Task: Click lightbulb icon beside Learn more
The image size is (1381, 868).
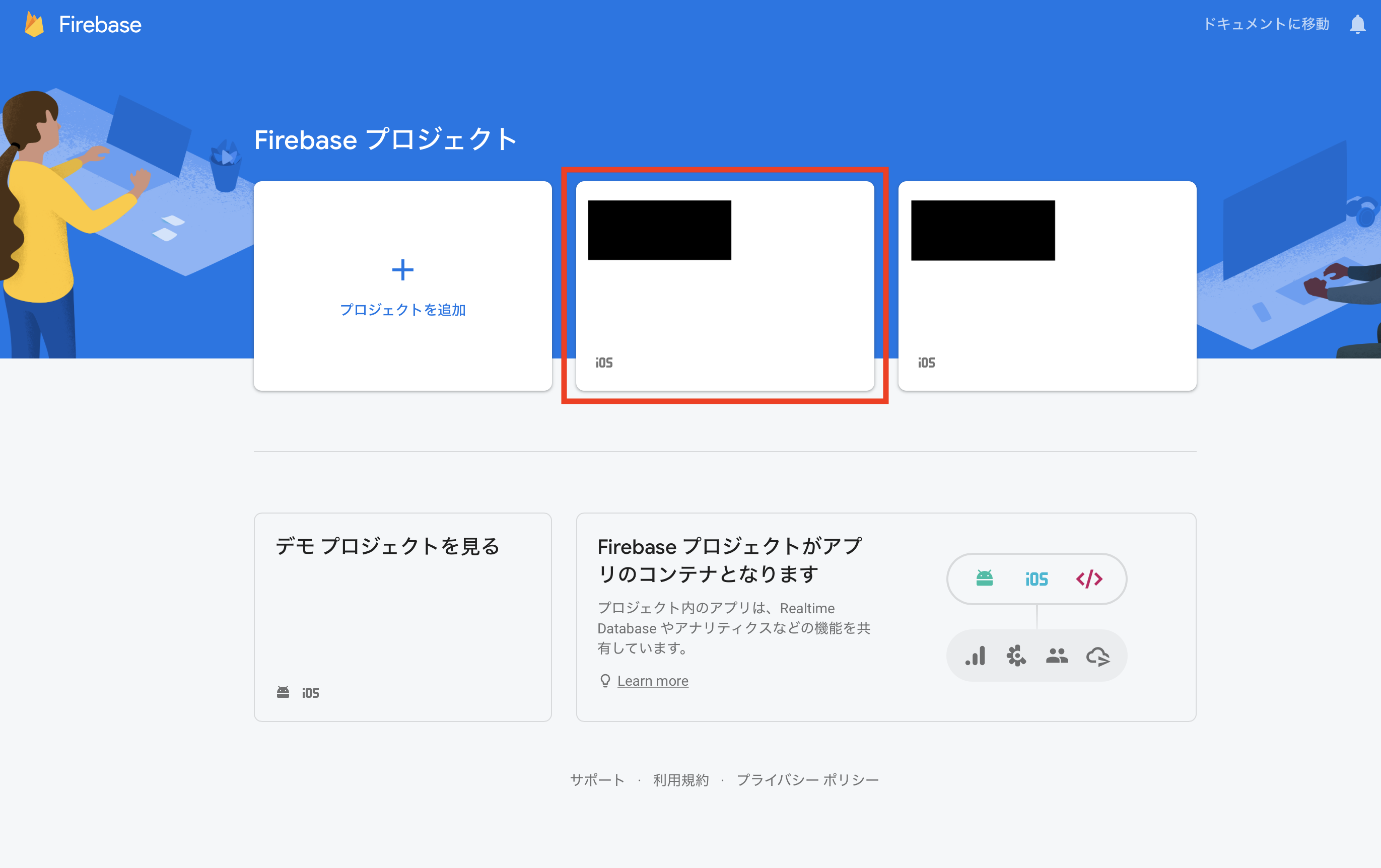Action: coord(605,681)
